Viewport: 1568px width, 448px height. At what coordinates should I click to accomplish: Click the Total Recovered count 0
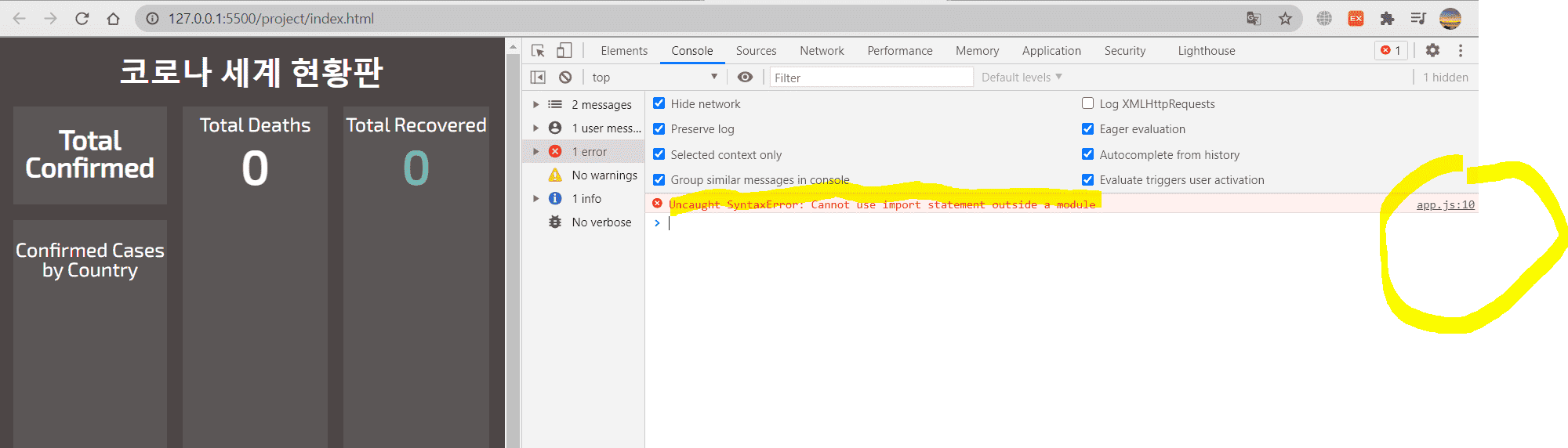[416, 168]
